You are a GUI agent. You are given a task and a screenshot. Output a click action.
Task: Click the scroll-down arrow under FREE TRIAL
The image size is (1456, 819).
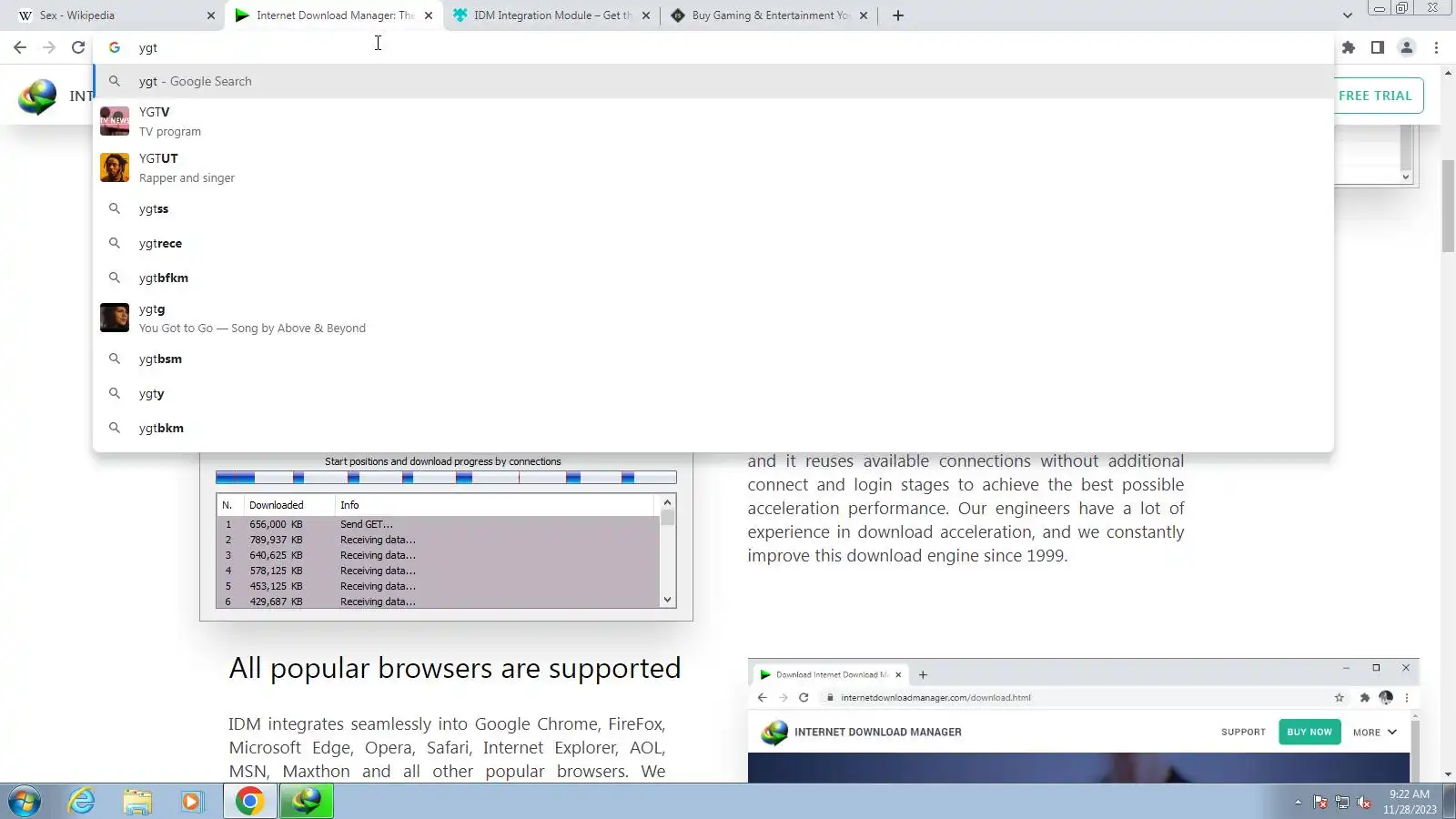click(x=1406, y=177)
